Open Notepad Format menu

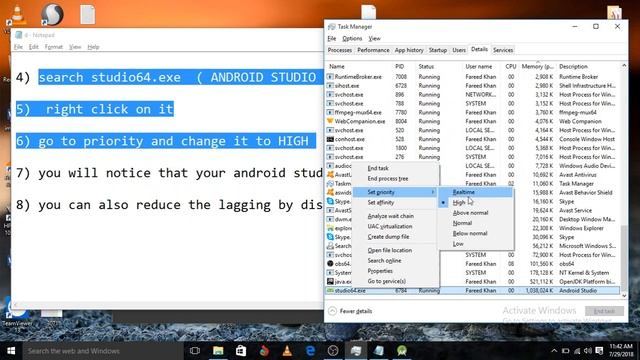pyautogui.click(x=53, y=47)
